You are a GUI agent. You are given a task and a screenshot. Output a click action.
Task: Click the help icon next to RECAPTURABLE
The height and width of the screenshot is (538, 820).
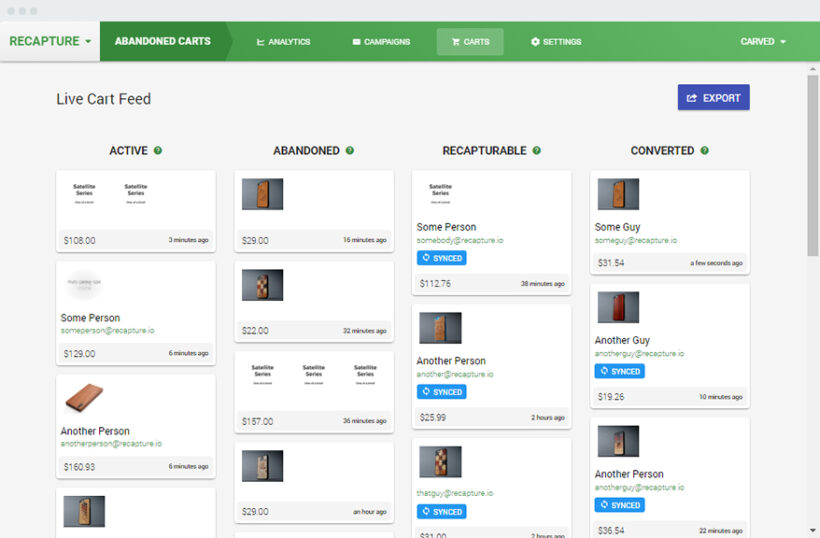tap(536, 151)
